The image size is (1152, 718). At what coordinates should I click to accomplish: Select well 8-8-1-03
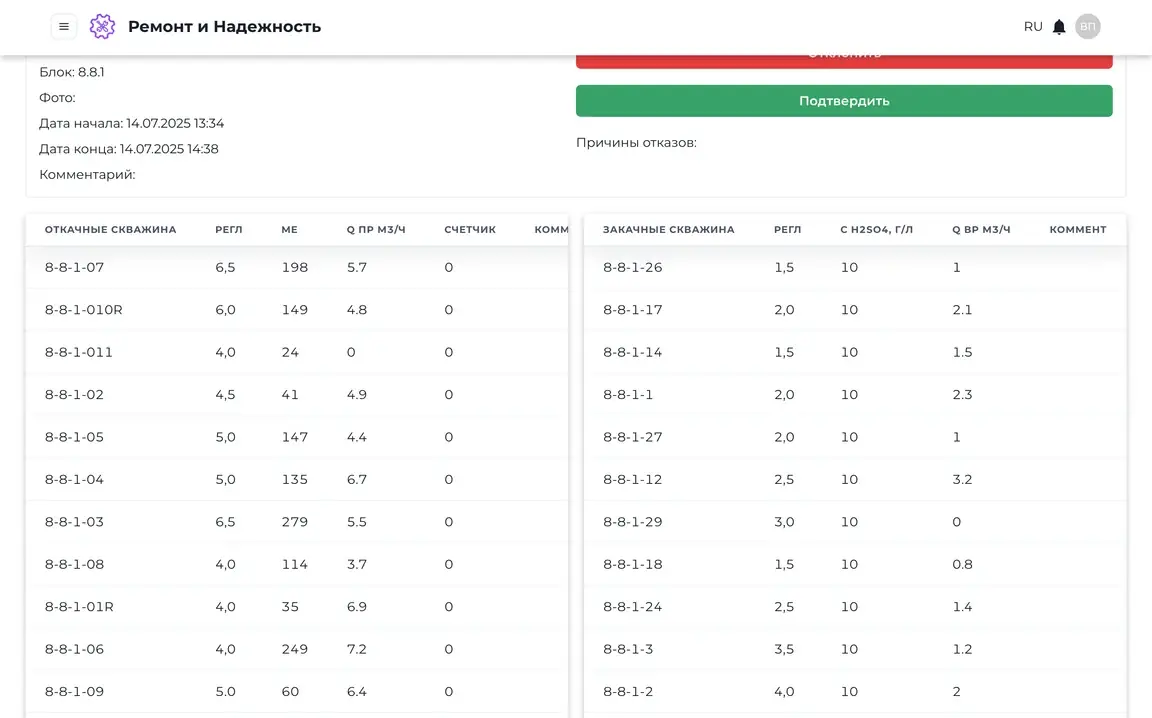pos(297,522)
